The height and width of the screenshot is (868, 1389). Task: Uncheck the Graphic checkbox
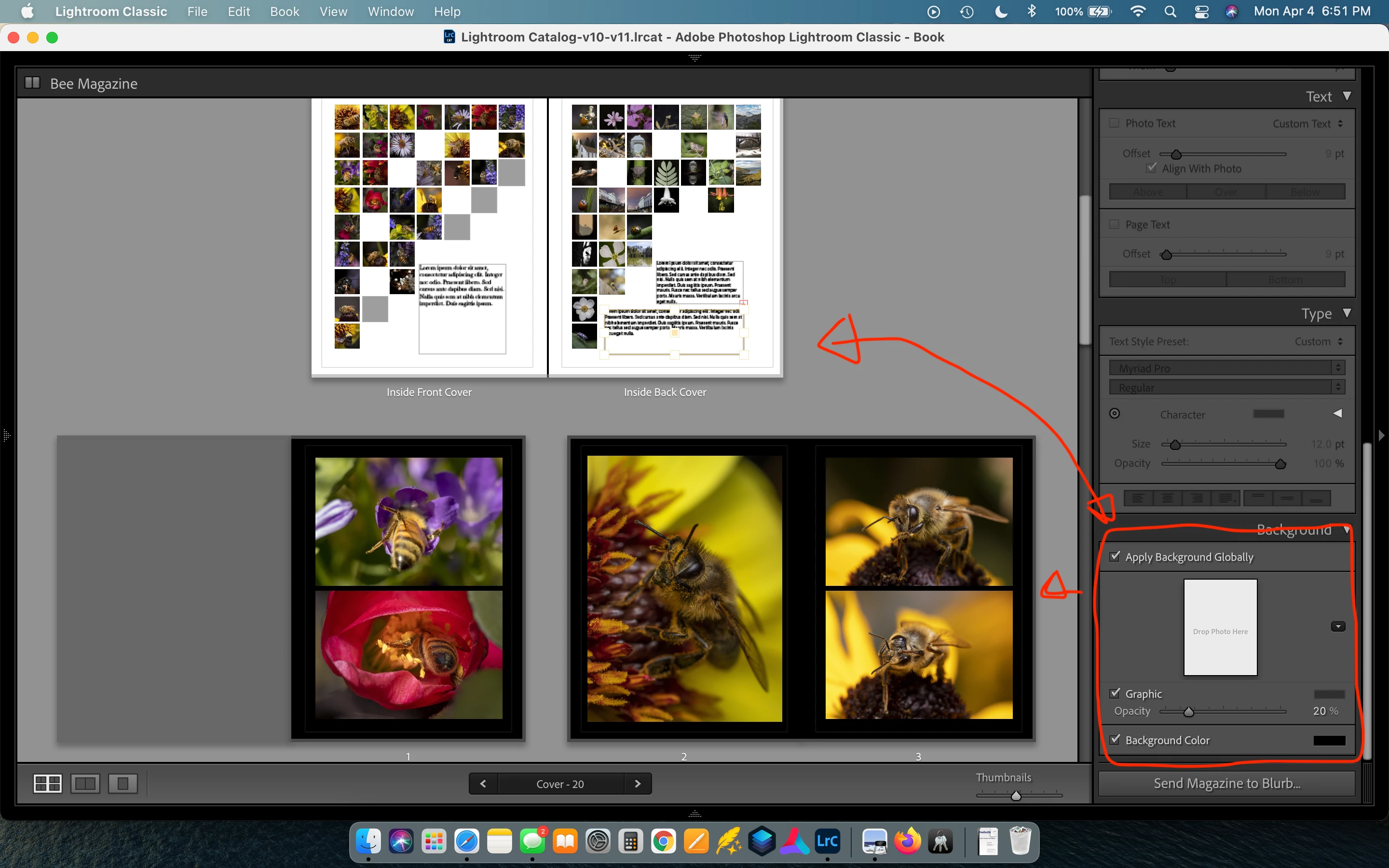1115,693
